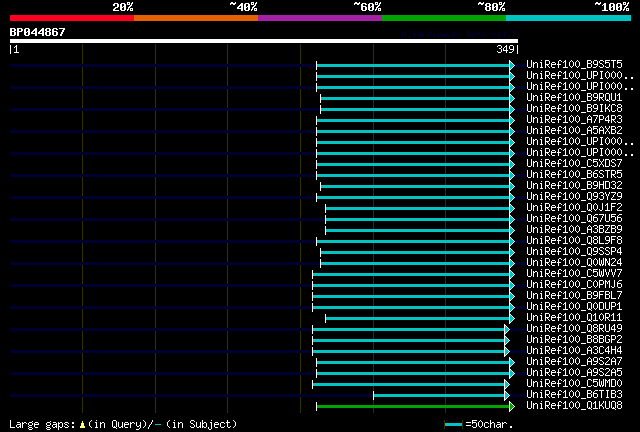The width and height of the screenshot is (640, 432).
Task: Click the arrowhead ending the A7P4R3 alignment
Action: 512,120
